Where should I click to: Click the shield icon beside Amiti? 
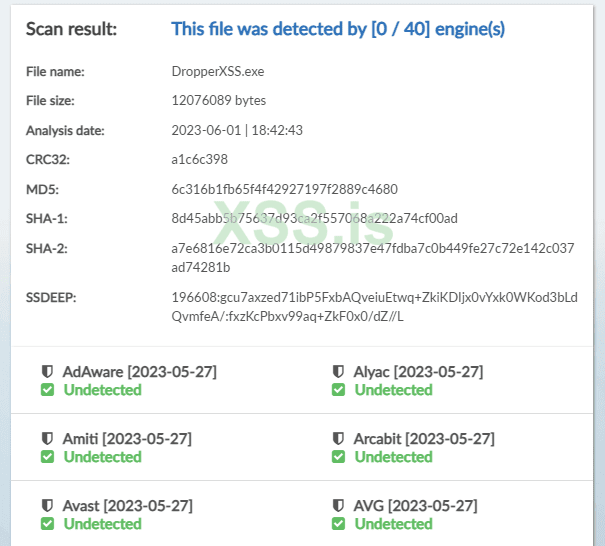pos(47,439)
